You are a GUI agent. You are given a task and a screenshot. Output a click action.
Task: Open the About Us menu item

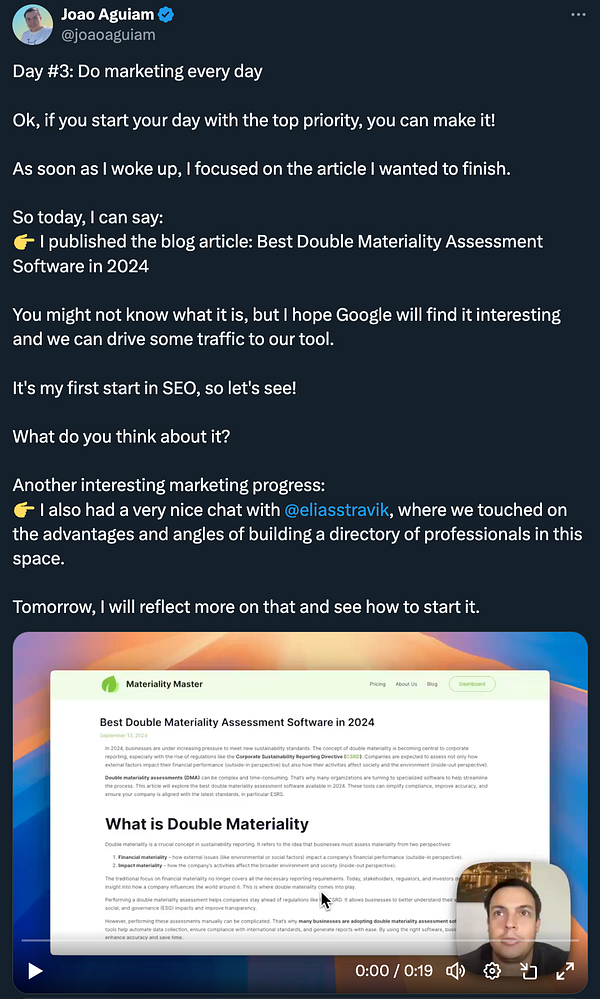pyautogui.click(x=406, y=684)
